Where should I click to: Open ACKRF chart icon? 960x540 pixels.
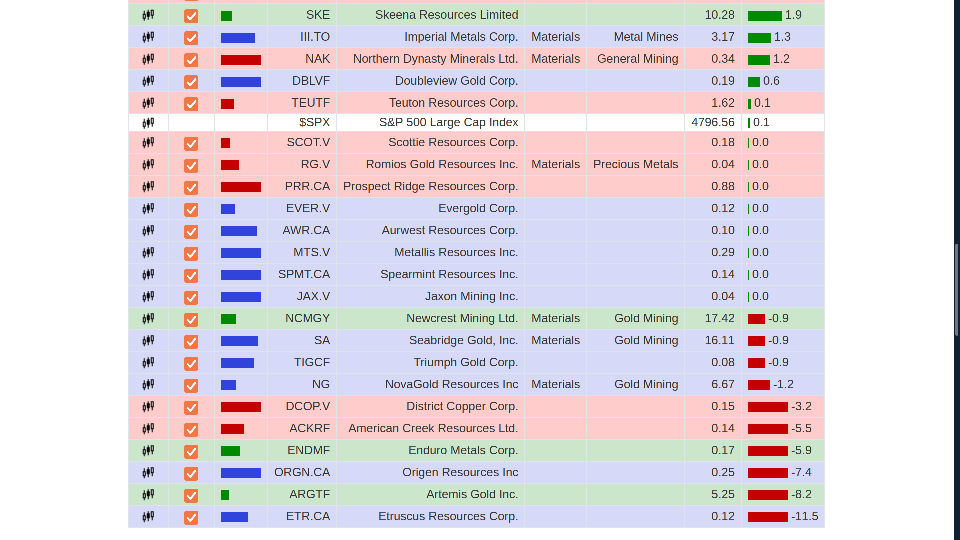click(148, 429)
